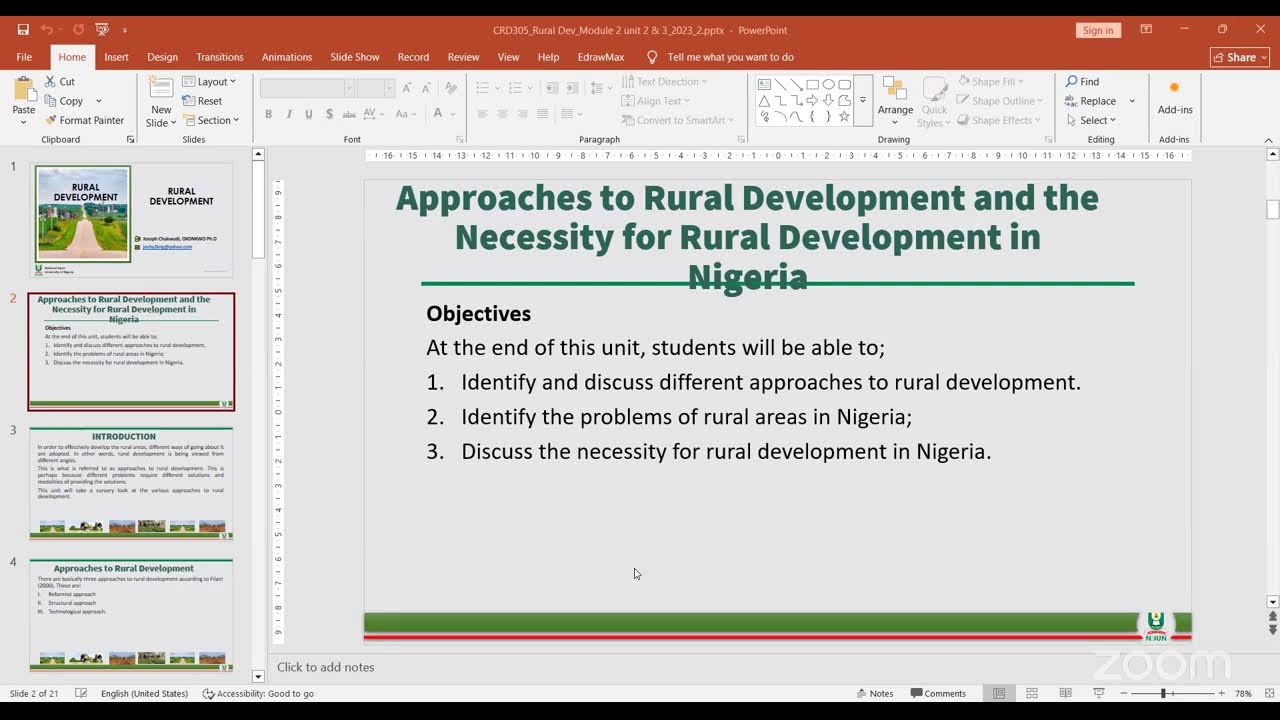The width and height of the screenshot is (1280, 720).
Task: Click the Normal view icon in status bar
Action: pos(999,693)
